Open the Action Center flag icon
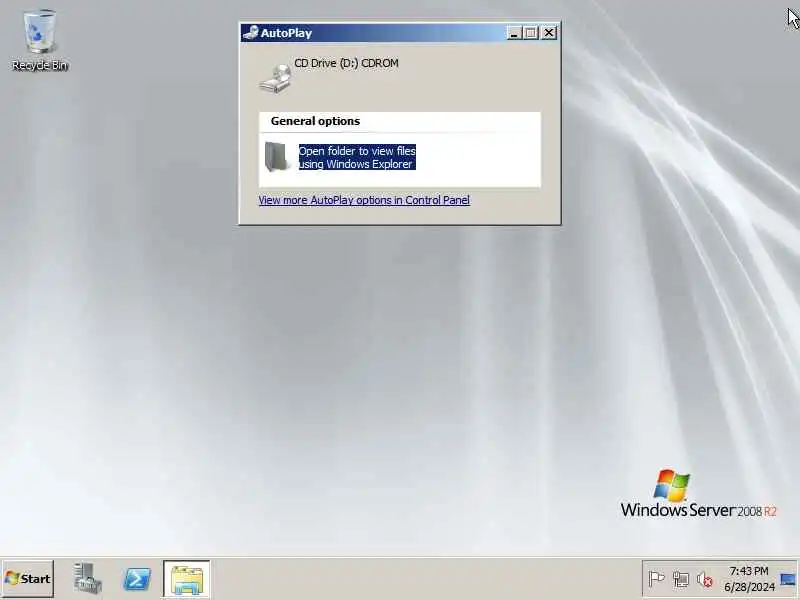The width and height of the screenshot is (800, 600). point(656,579)
